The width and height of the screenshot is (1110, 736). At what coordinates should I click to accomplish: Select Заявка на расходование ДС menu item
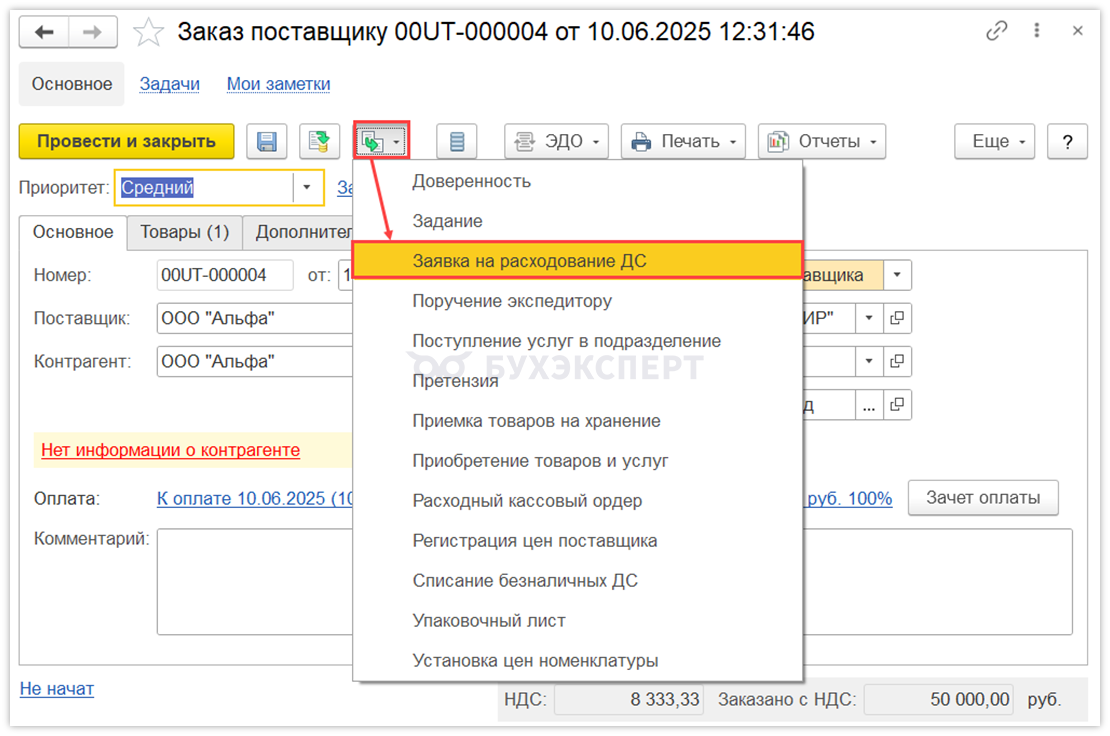point(577,261)
